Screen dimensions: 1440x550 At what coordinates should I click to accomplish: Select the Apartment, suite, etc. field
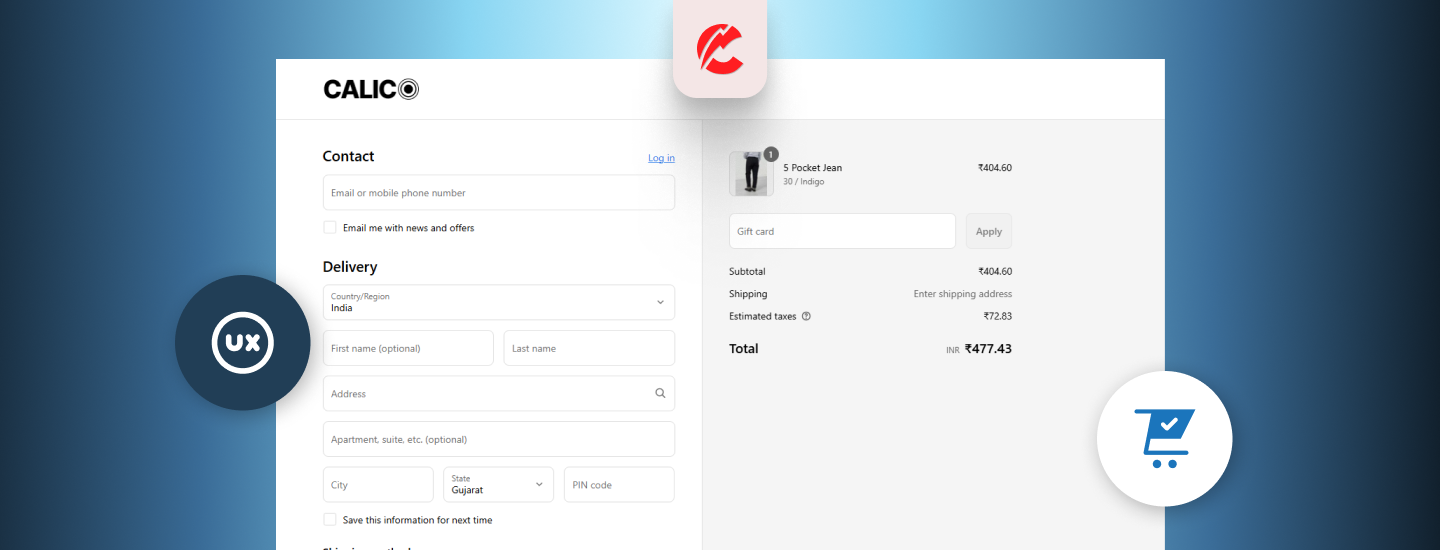pyautogui.click(x=498, y=439)
